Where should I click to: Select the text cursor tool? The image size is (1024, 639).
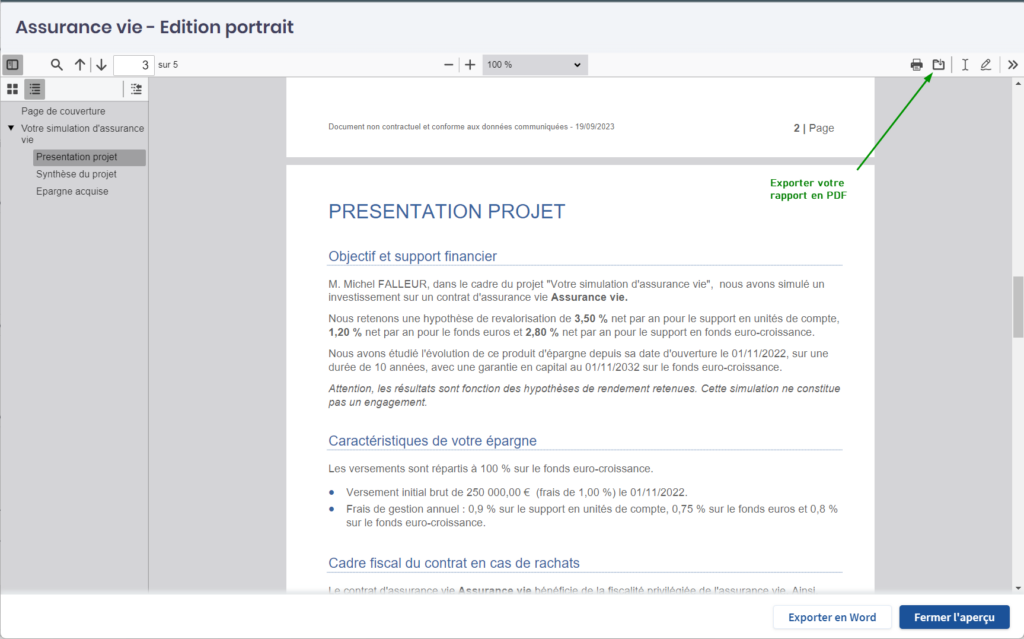click(x=965, y=65)
